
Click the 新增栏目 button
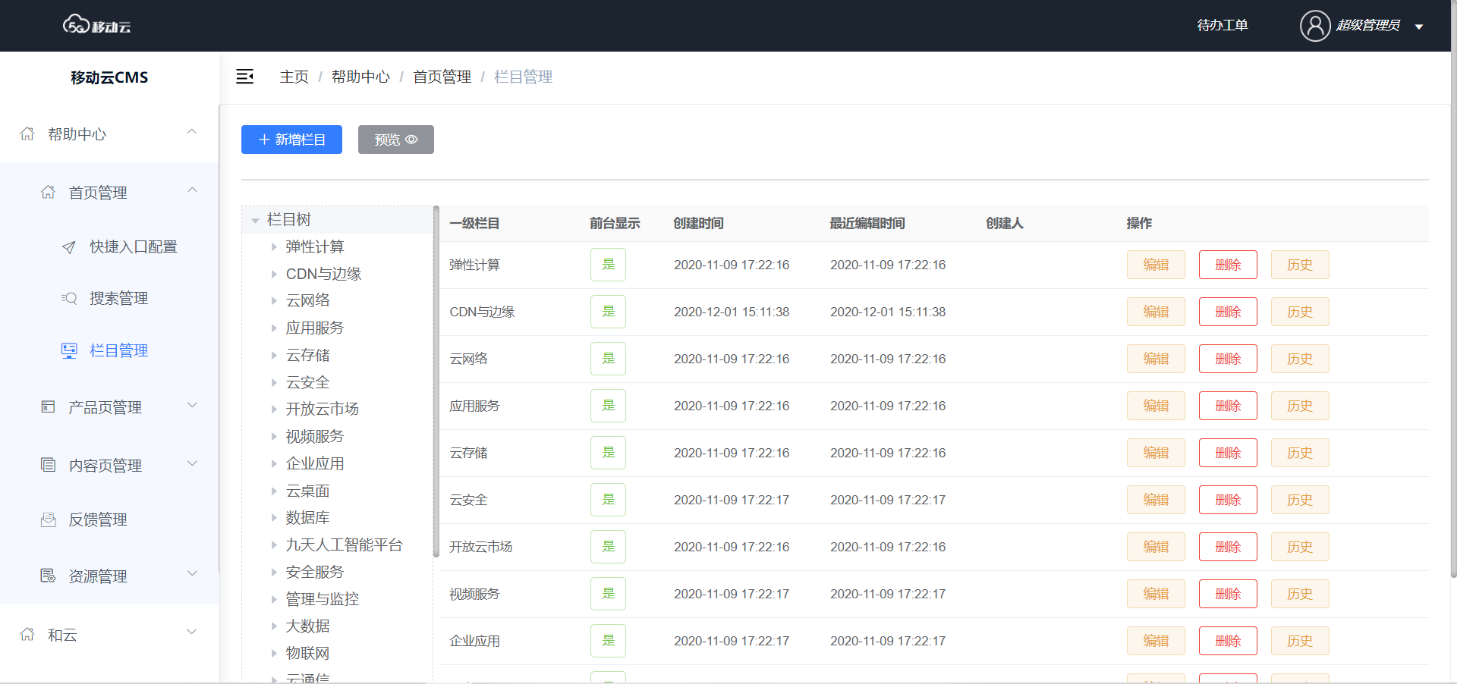coord(291,140)
